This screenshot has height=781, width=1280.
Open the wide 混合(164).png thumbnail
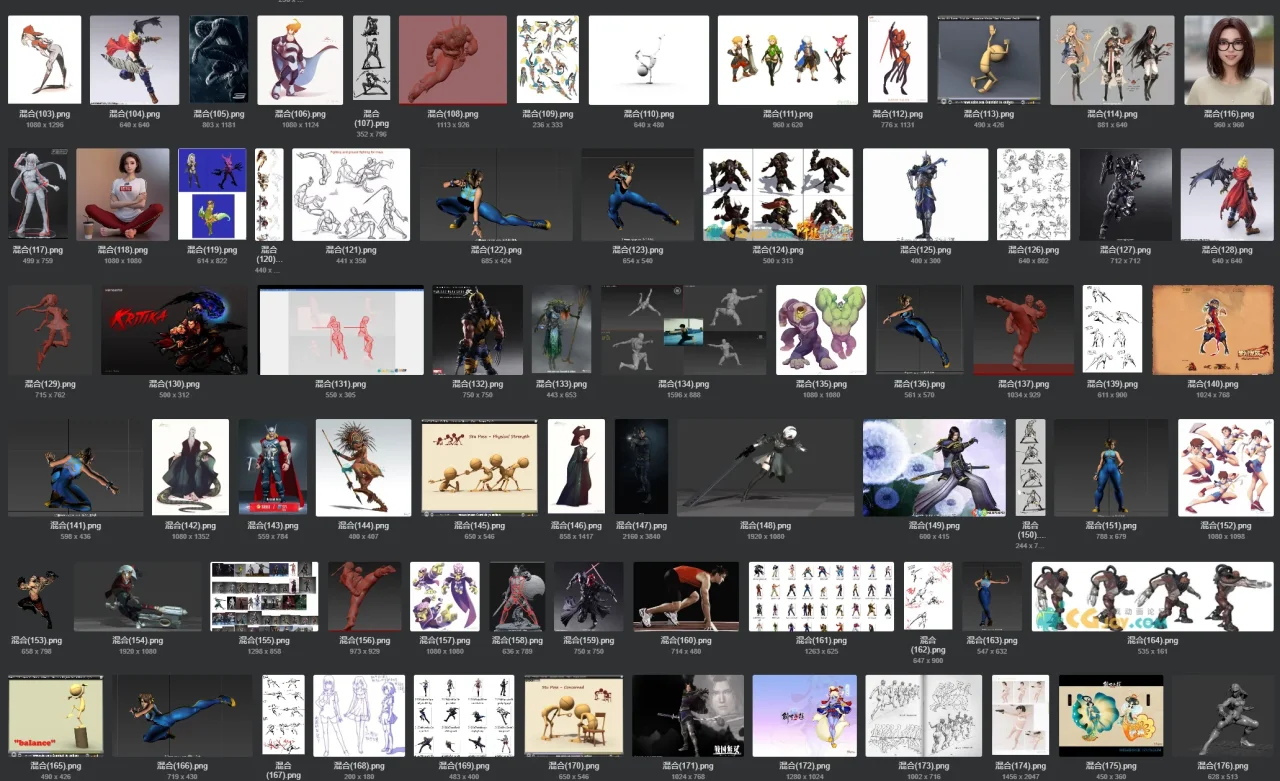[1153, 596]
